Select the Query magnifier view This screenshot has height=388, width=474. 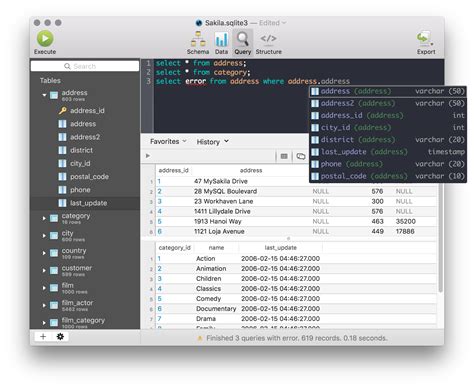point(243,43)
